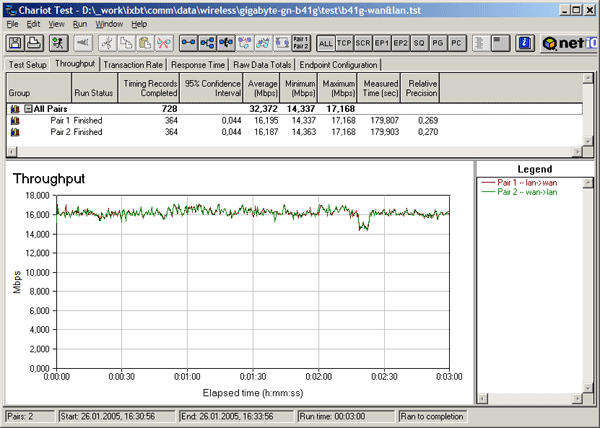The height and width of the screenshot is (428, 600).
Task: Select the Pair 2 Finished row
Action: (x=75, y=131)
